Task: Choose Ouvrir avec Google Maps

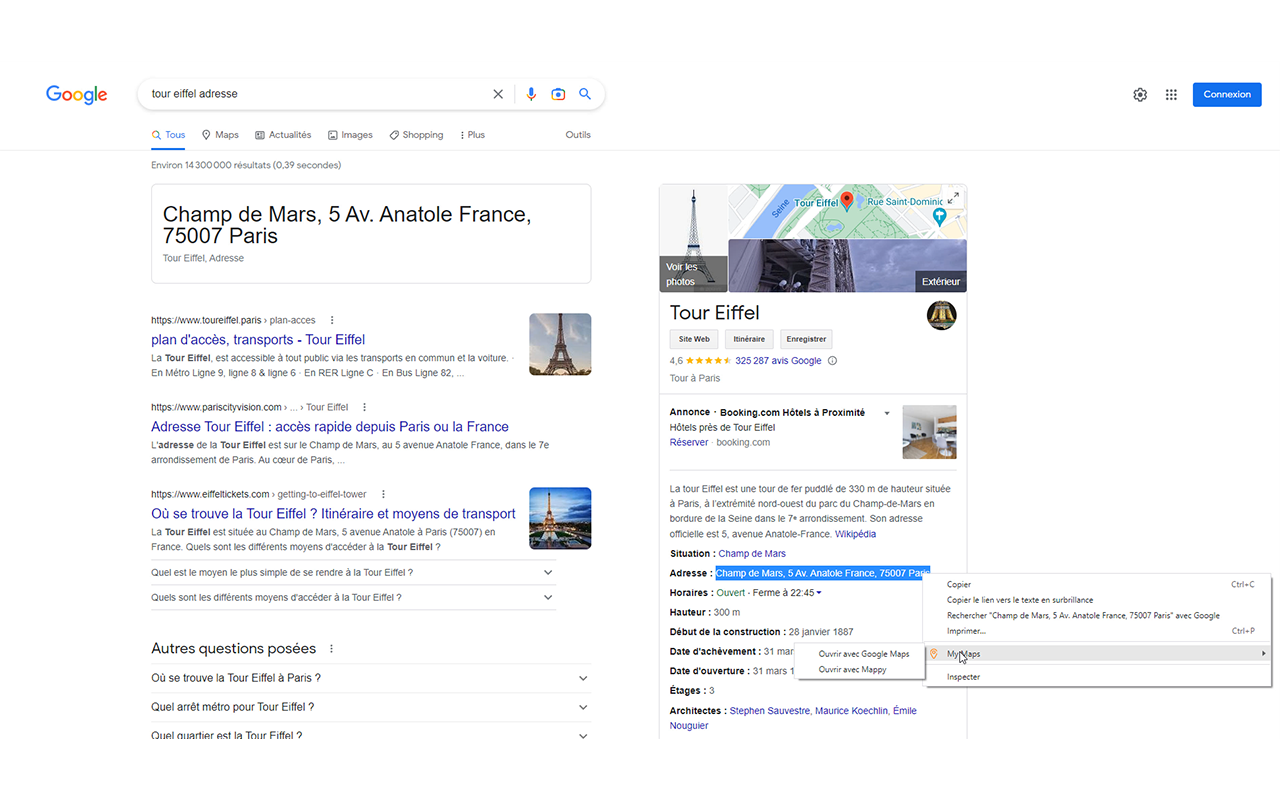Action: click(864, 654)
